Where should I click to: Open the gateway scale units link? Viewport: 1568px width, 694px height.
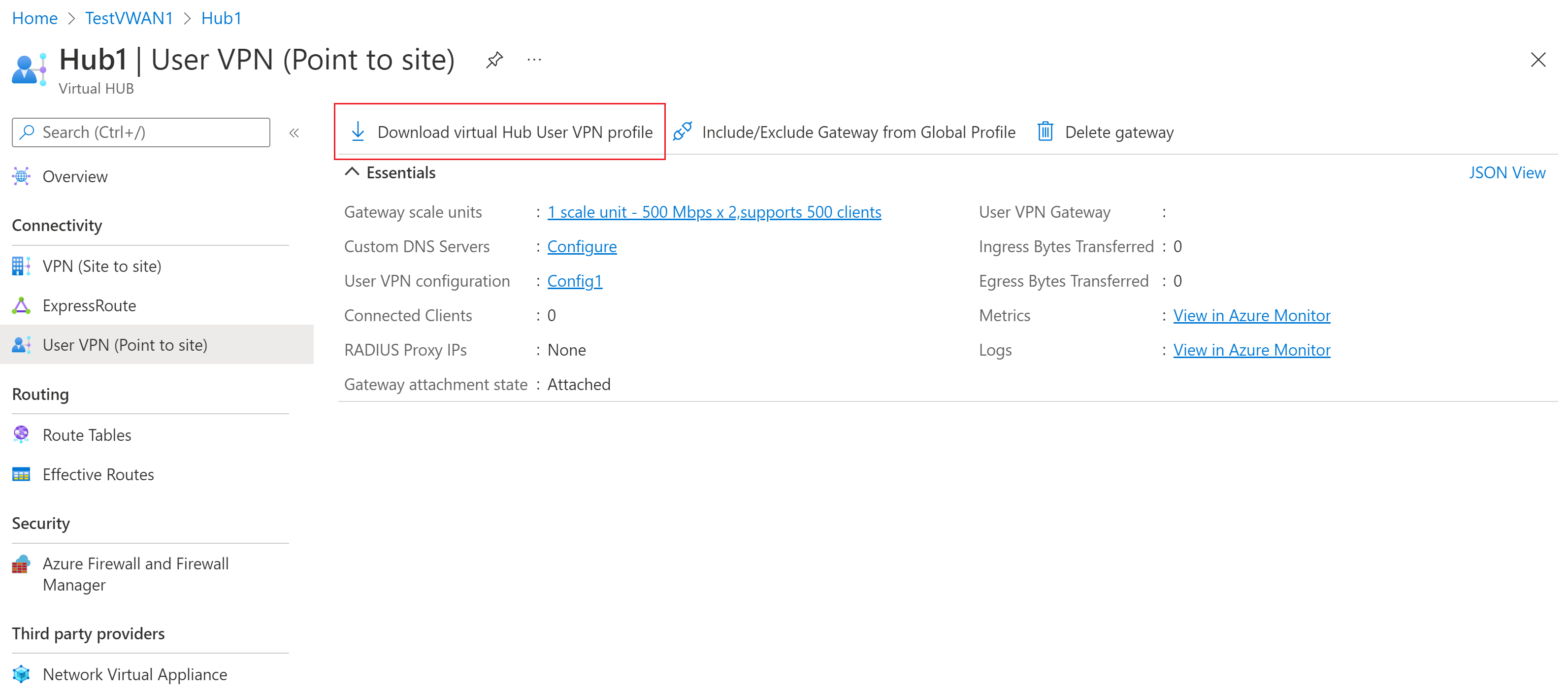point(714,212)
